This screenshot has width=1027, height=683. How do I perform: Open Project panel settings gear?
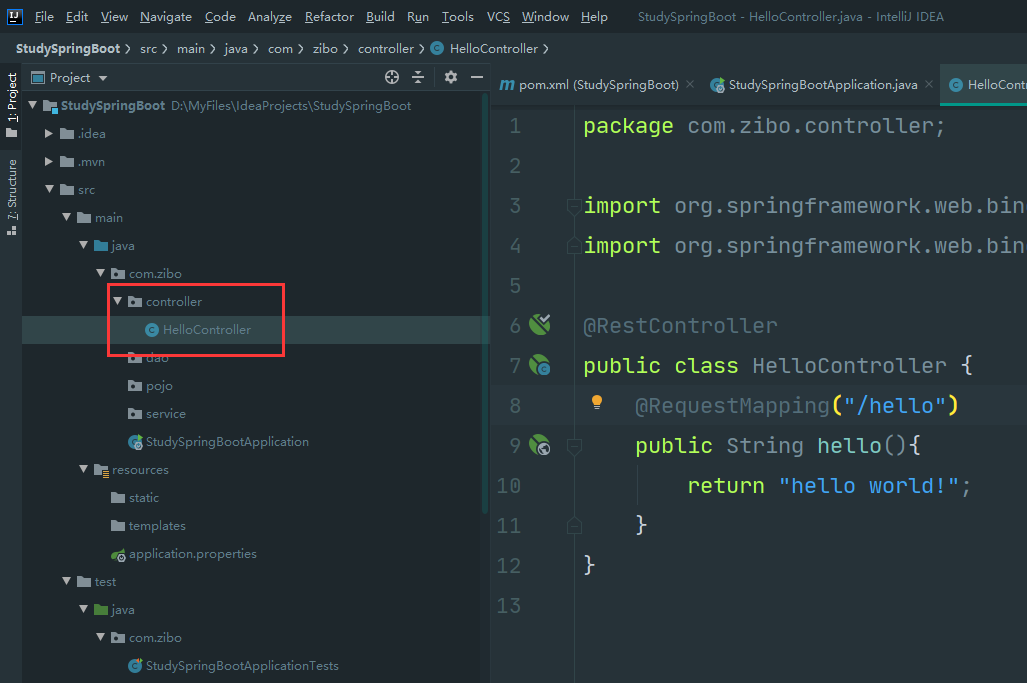point(451,77)
